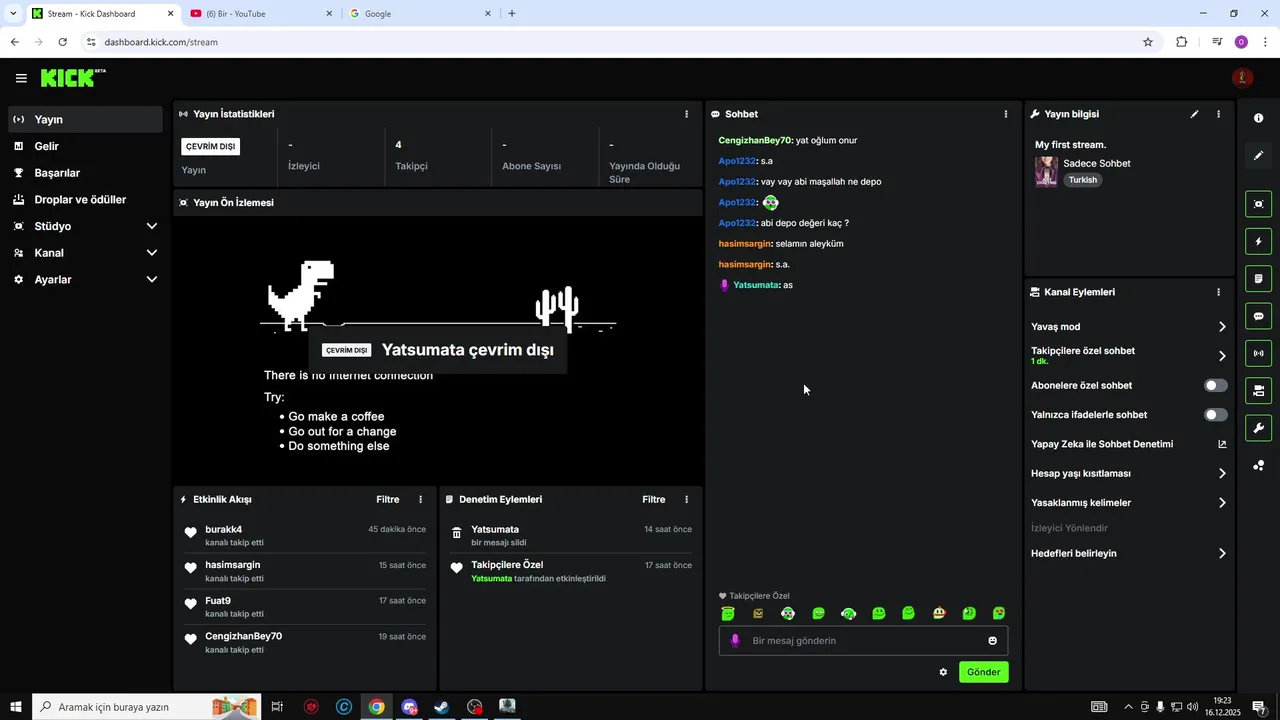Open Windows Start menu
Viewport: 1280px width, 720px height.
[15, 707]
